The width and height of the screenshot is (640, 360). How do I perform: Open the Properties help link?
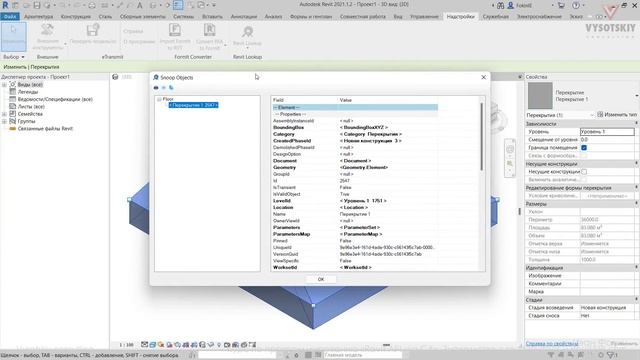point(552,344)
